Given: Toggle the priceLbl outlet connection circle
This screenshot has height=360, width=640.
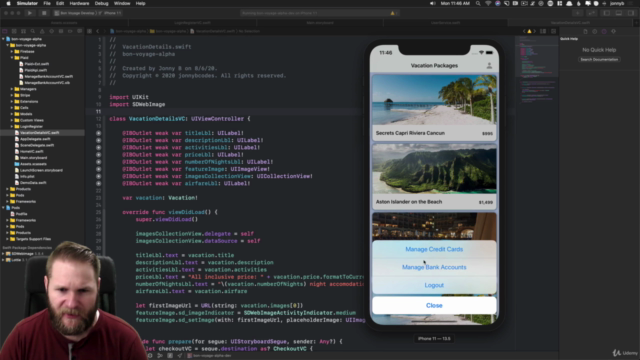Looking at the screenshot, I should (x=98, y=155).
